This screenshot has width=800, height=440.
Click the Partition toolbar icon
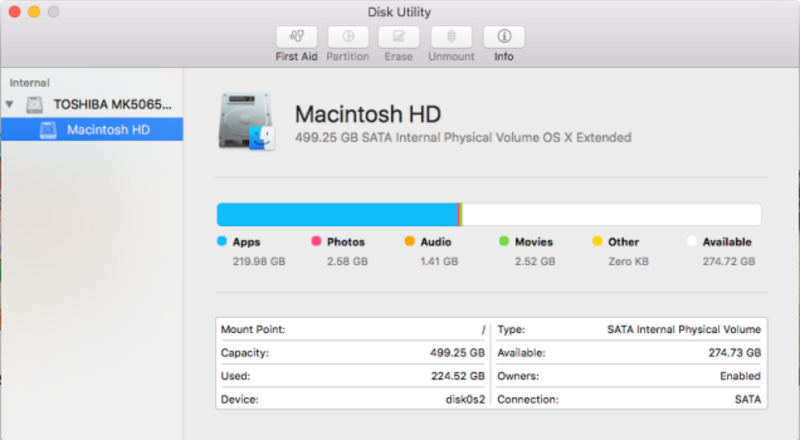(348, 37)
